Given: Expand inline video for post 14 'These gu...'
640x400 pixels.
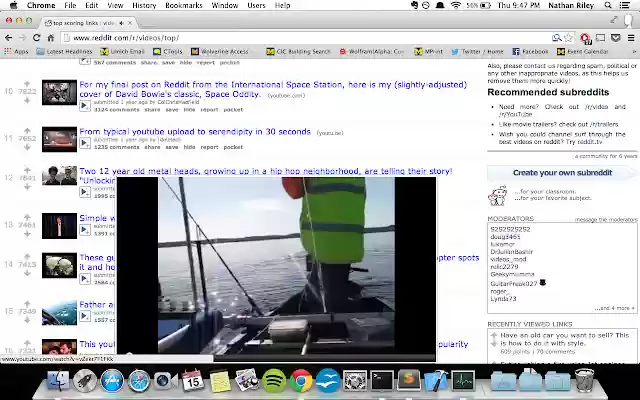Looking at the screenshot, I should pyautogui.click(x=84, y=279).
